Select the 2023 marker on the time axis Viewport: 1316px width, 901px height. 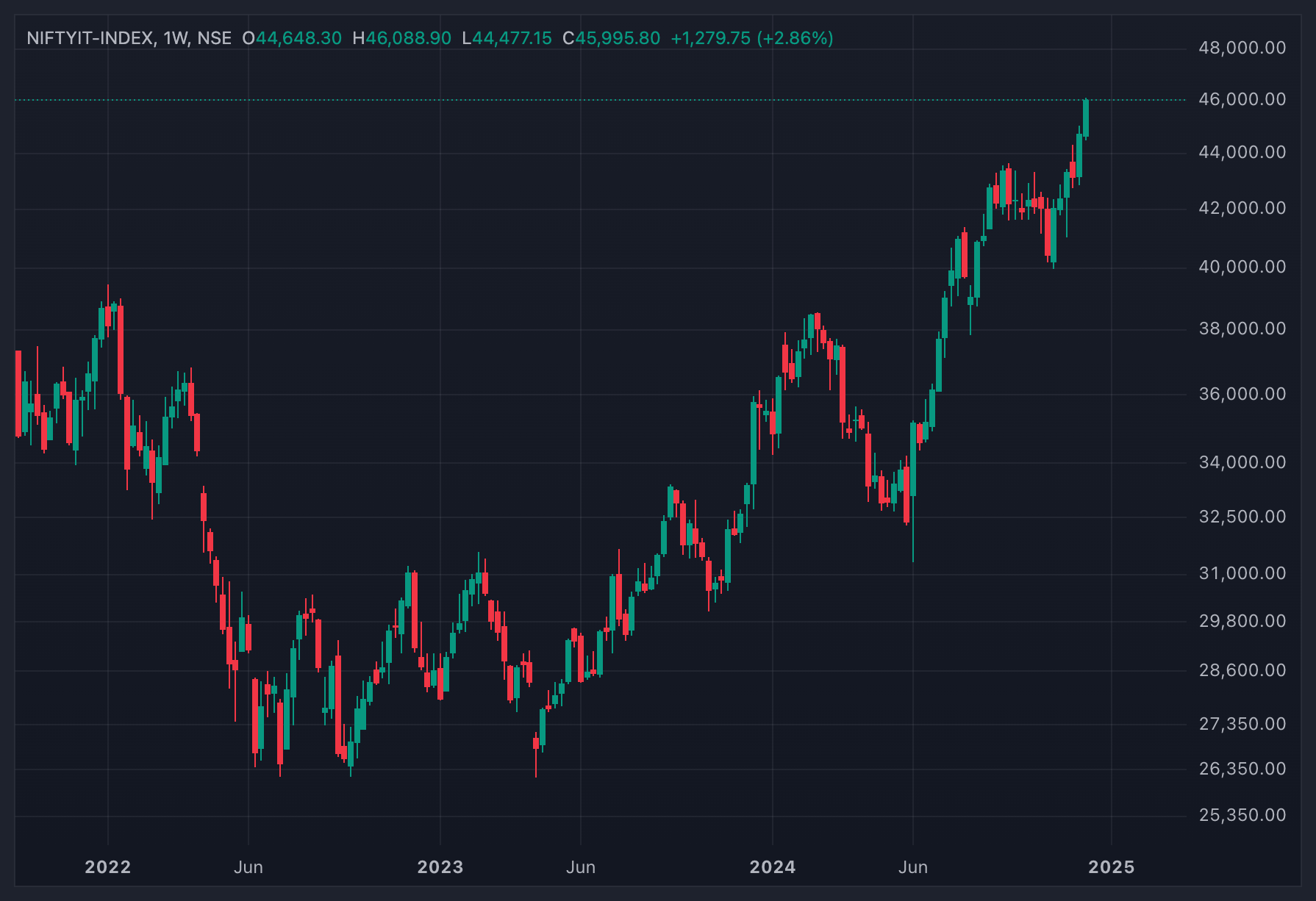440,867
